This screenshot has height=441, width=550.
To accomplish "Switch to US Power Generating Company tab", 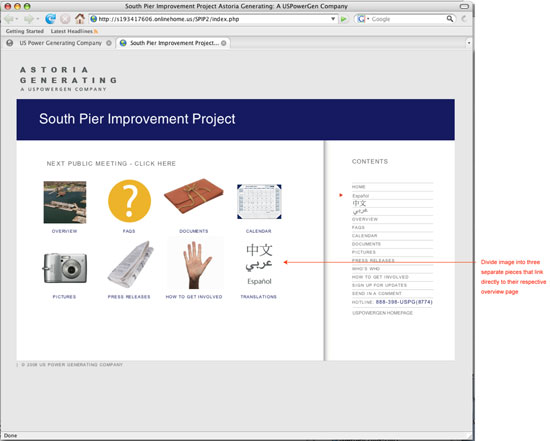I will tap(59, 43).
